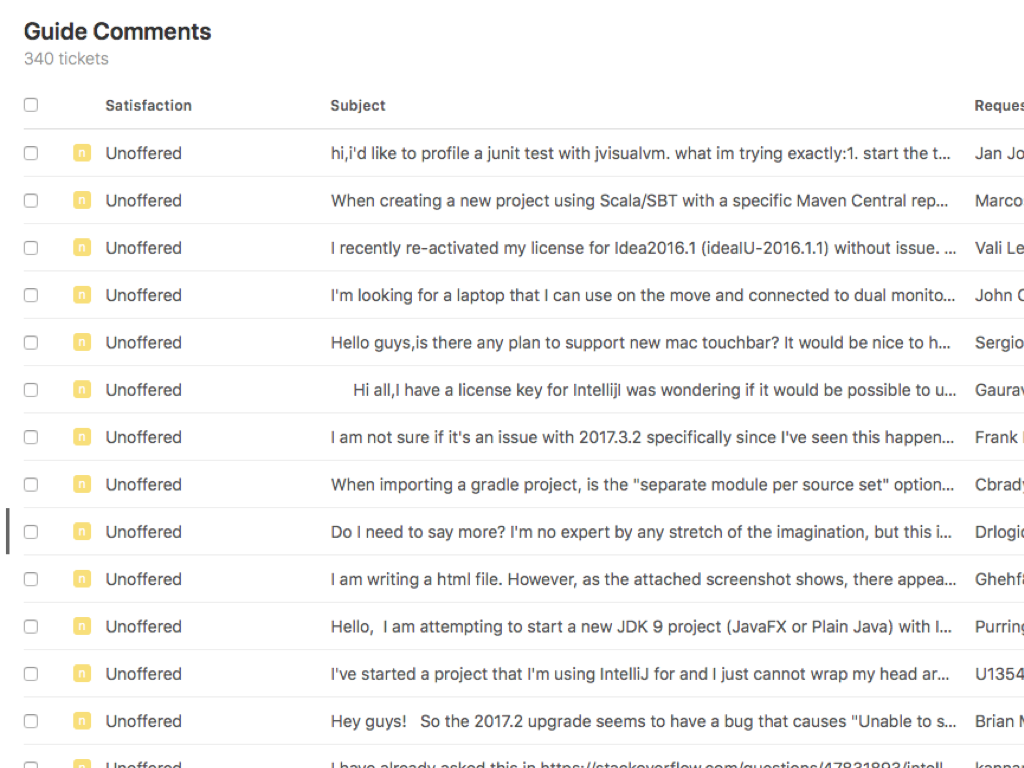1024x768 pixels.
Task: Click the status badge on the JDK 9 project ticket
Action: click(82, 627)
